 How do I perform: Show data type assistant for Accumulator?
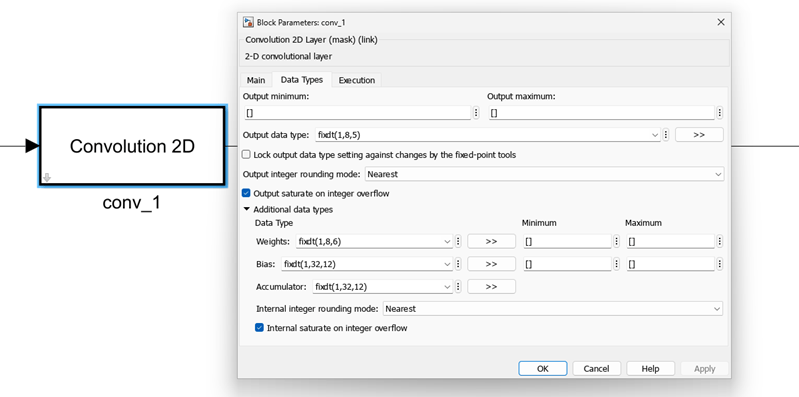click(491, 287)
